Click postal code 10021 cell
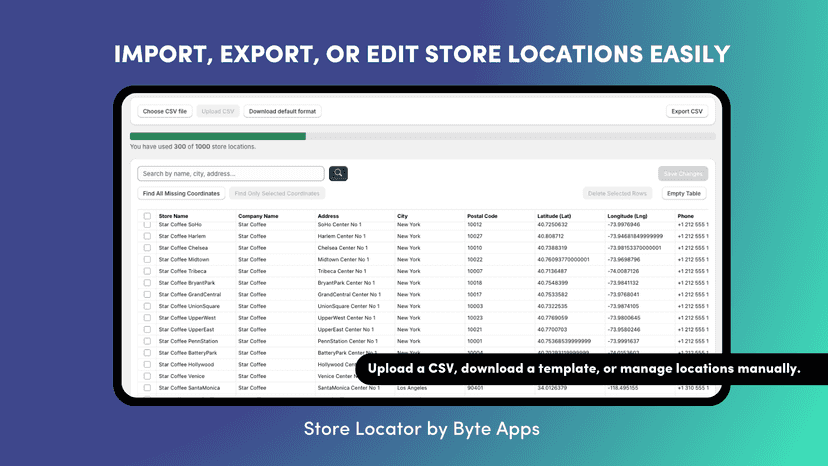Image resolution: width=828 pixels, height=466 pixels. 475,329
